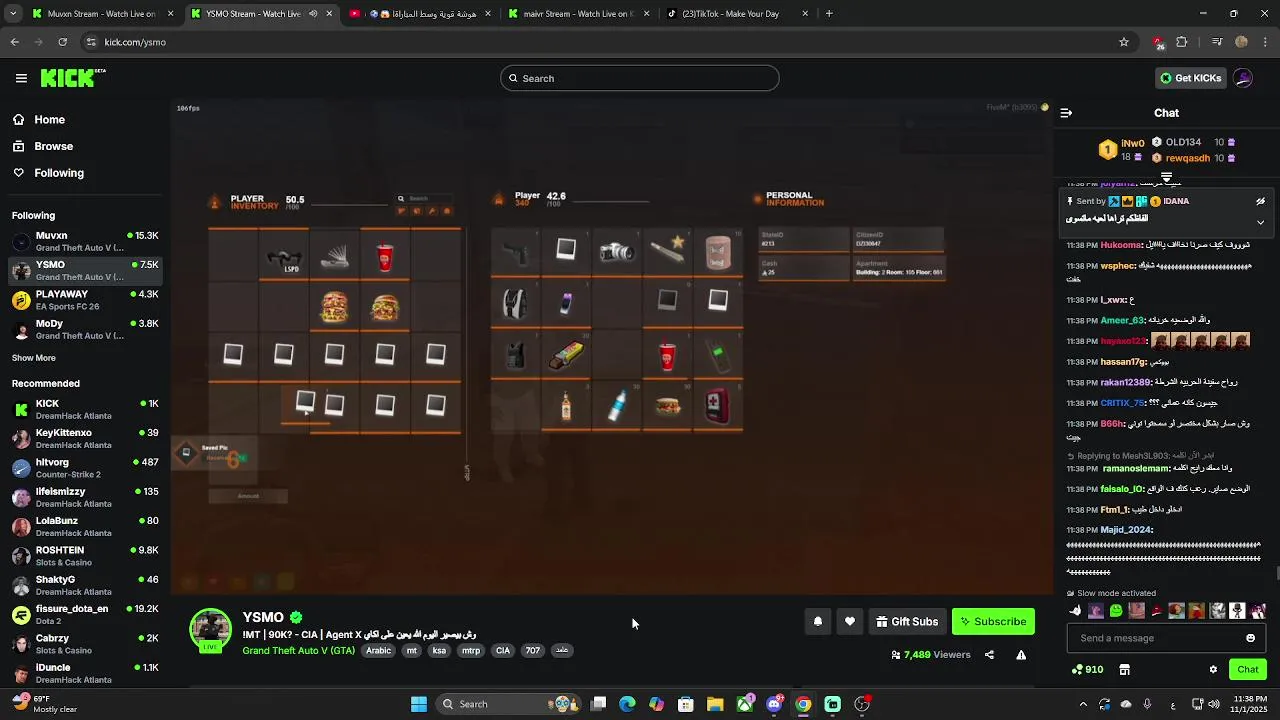The width and height of the screenshot is (1280, 720).
Task: Open Chrome extensions puzzle icon
Action: [x=1182, y=42]
